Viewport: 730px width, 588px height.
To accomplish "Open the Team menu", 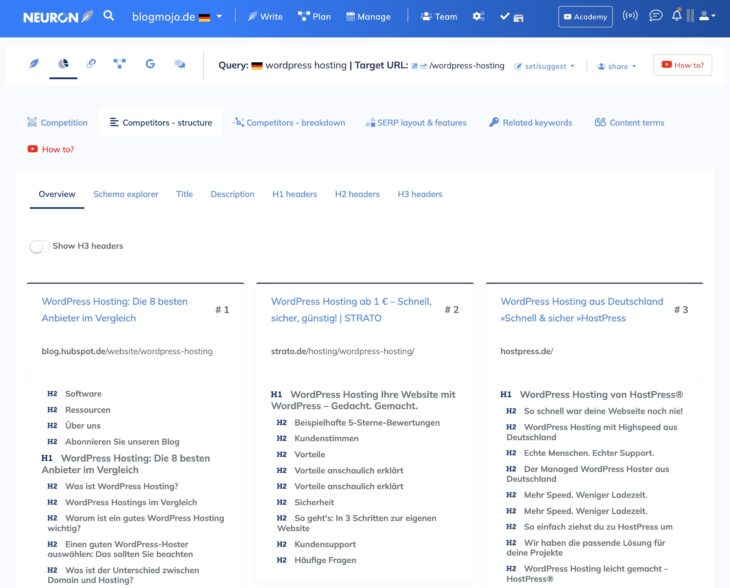I will point(439,17).
